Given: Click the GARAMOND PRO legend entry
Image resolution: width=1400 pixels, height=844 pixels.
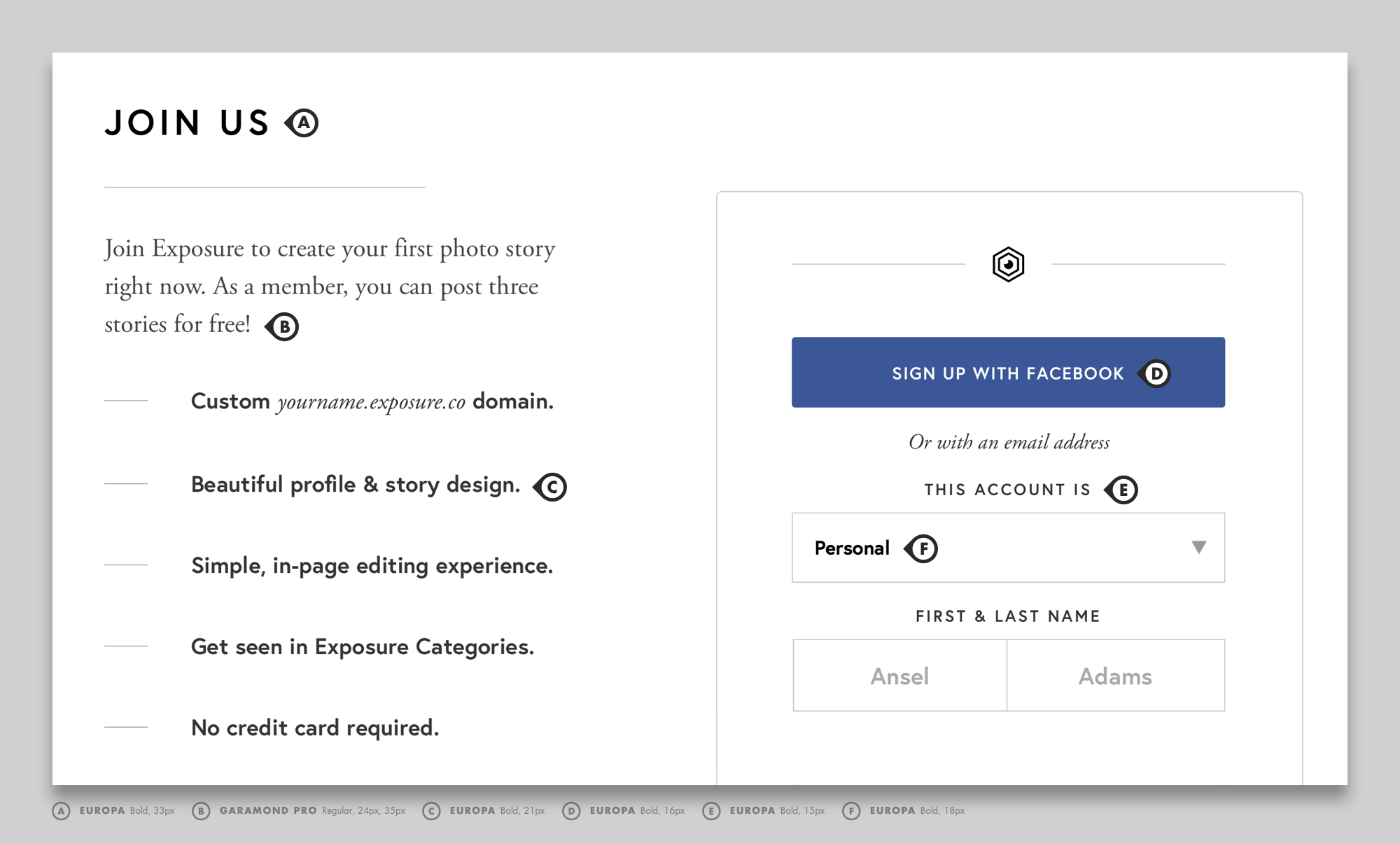Looking at the screenshot, I should coord(268,810).
